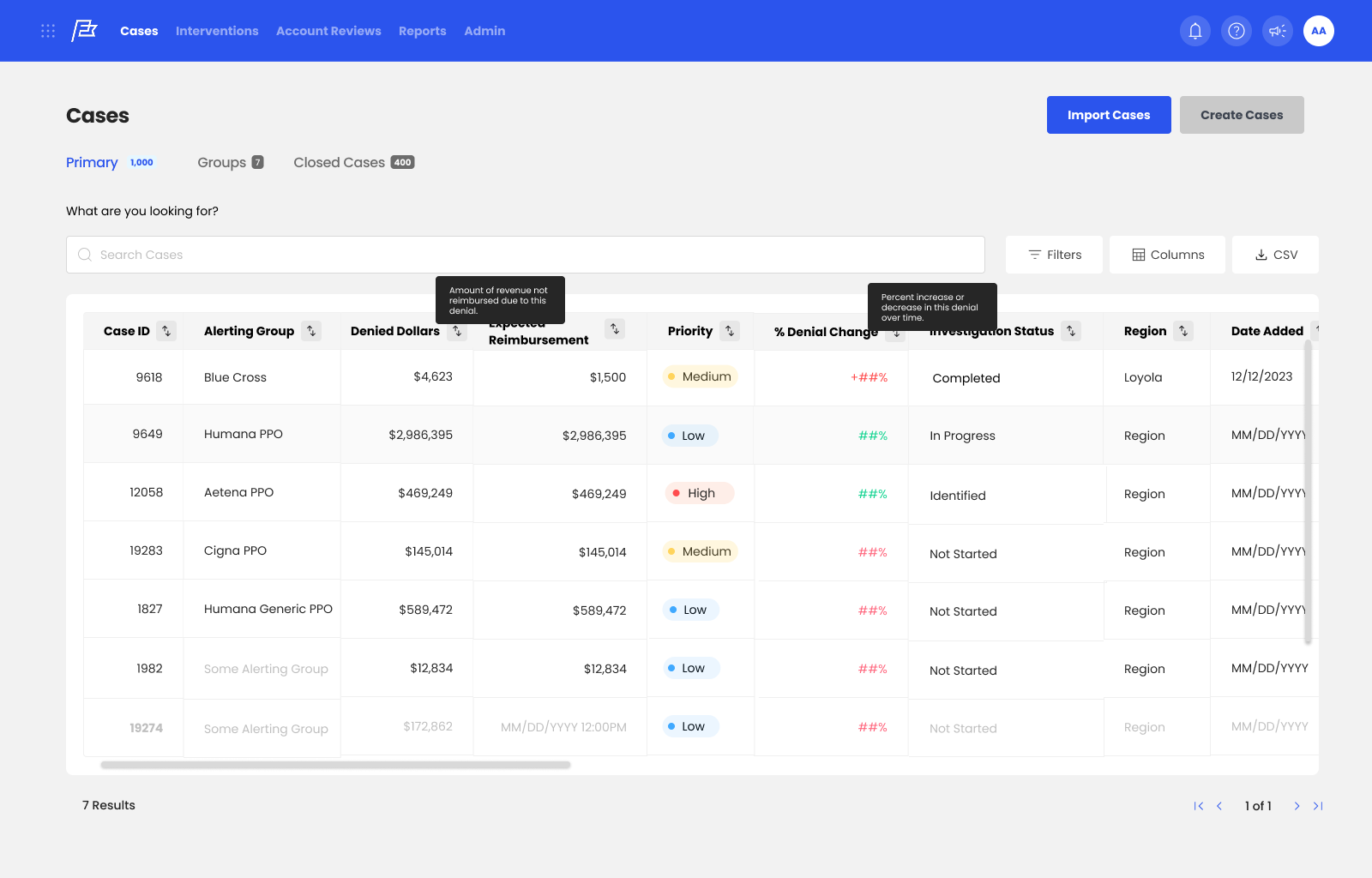The height and width of the screenshot is (878, 1372).
Task: Open the Cases nav item
Action: (x=139, y=31)
